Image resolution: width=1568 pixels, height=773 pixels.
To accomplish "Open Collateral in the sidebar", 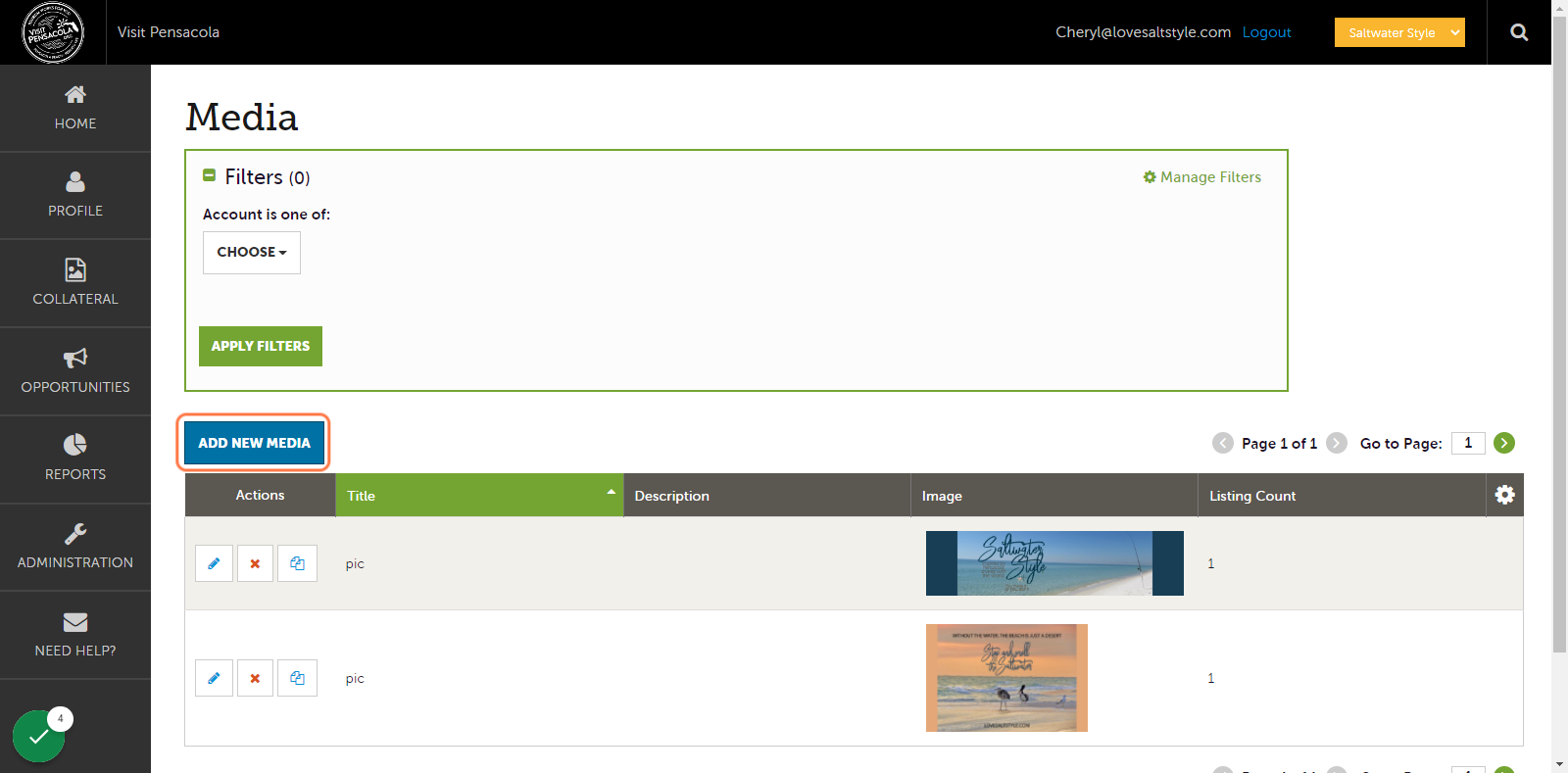I will (x=75, y=283).
